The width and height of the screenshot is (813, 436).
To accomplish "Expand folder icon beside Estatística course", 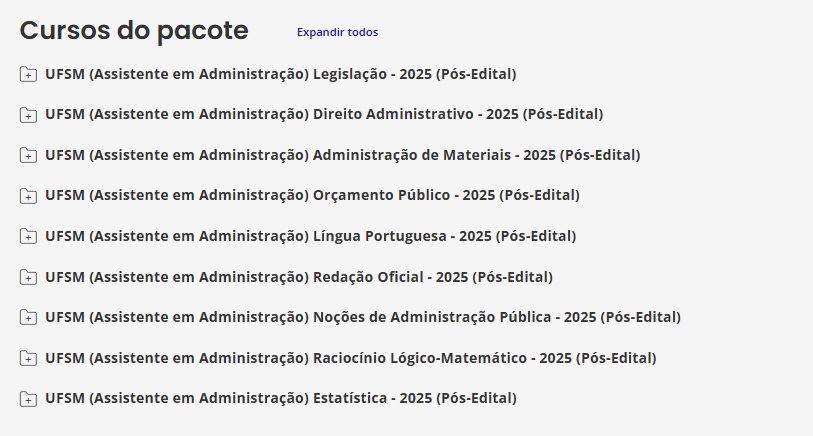I will [28, 398].
